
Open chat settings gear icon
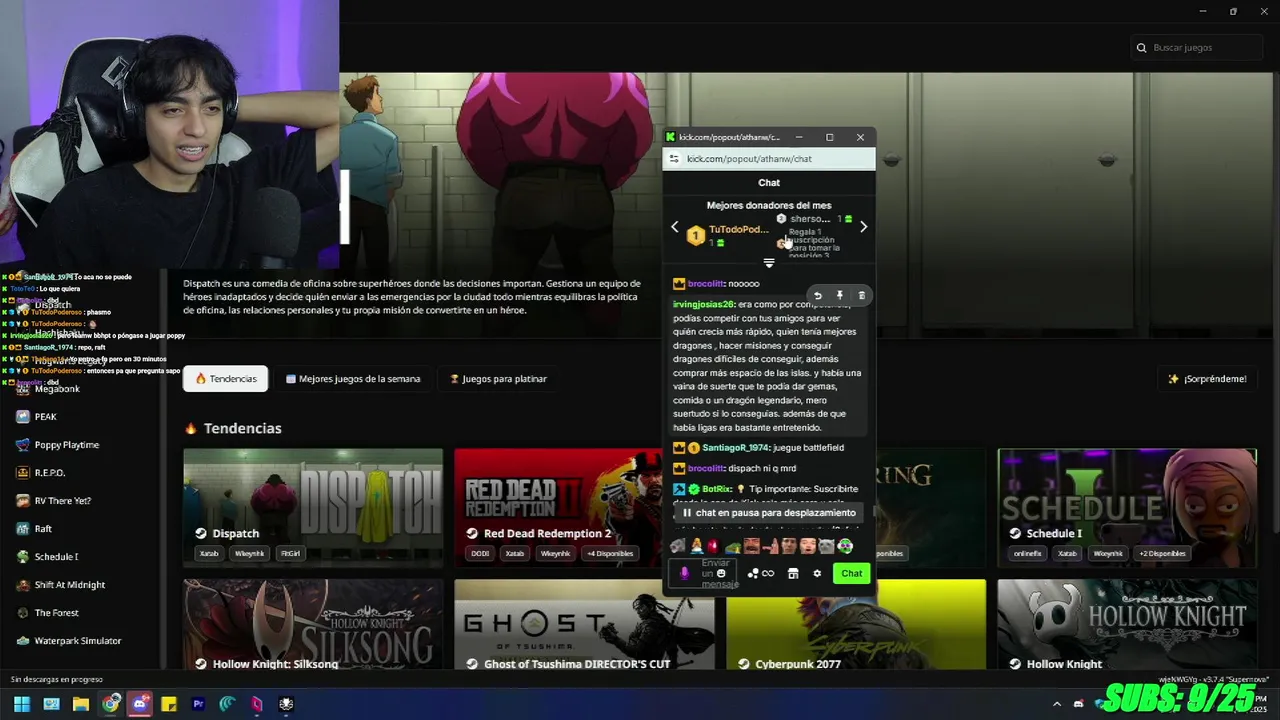click(x=817, y=574)
